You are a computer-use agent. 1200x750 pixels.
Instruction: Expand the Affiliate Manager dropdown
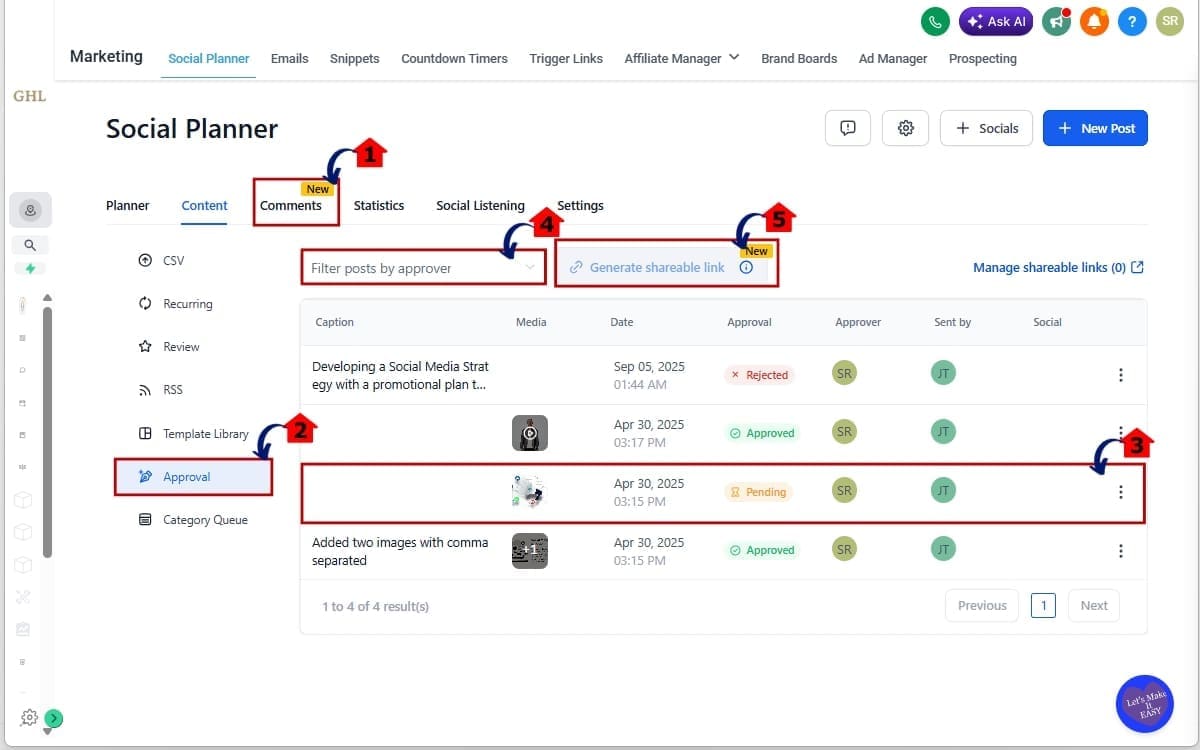[x=735, y=58]
